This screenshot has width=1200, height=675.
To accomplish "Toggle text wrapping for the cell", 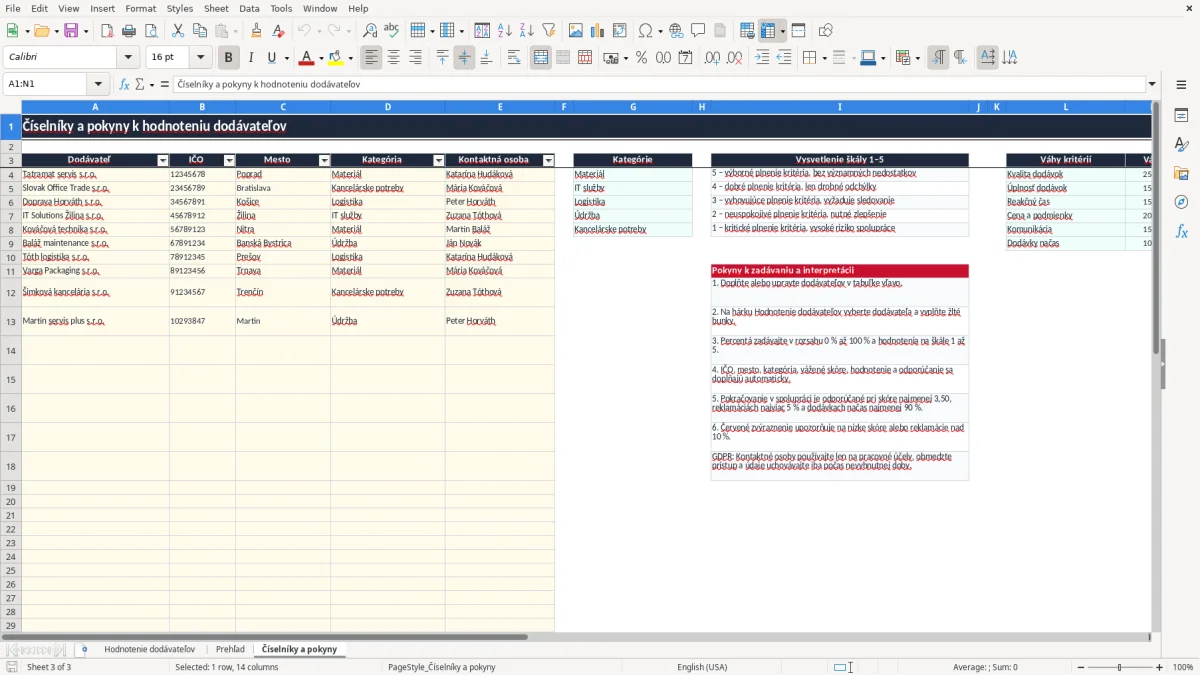I will (x=514, y=58).
